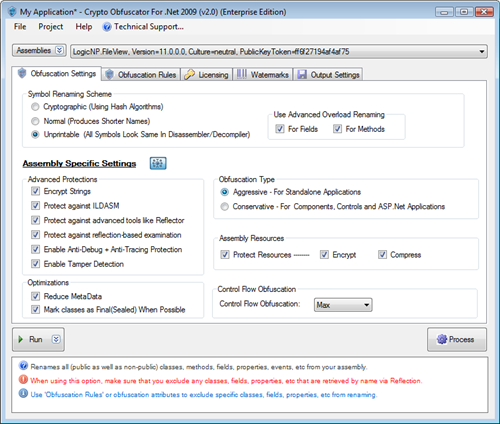Viewport: 500px width, 424px height.
Task: Choose Aggressive obfuscation type
Action: pyautogui.click(x=225, y=192)
